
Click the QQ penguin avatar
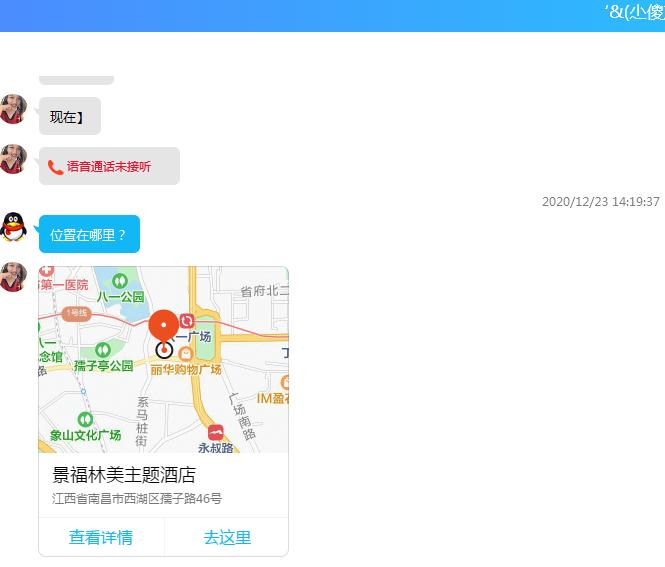tap(13, 227)
